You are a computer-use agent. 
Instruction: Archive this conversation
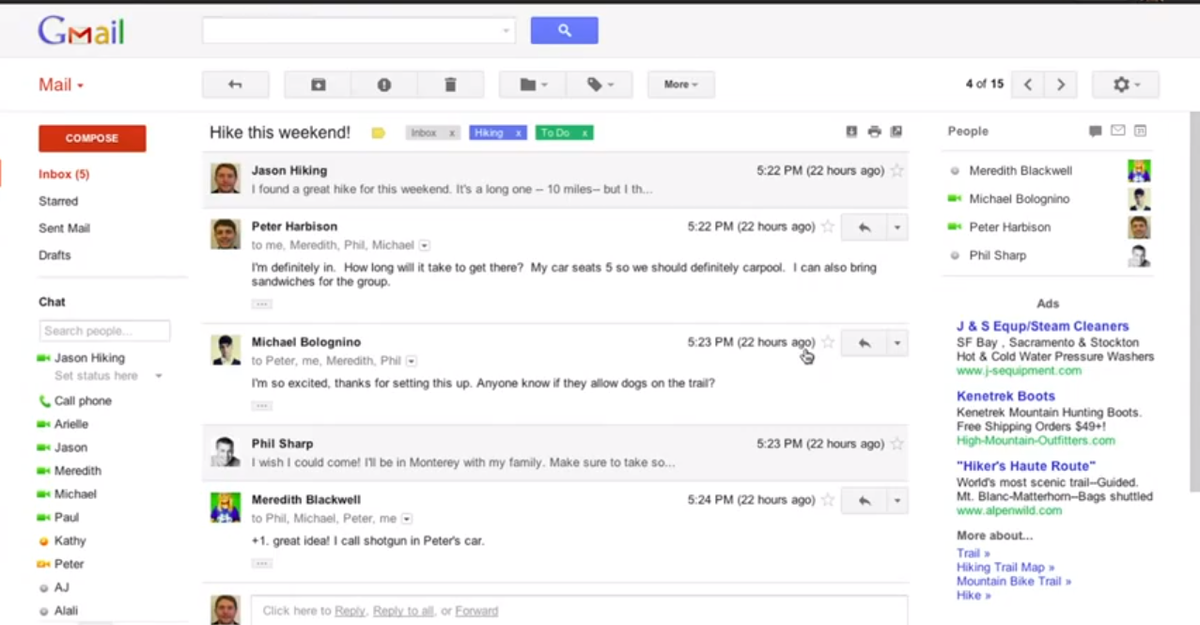[318, 85]
